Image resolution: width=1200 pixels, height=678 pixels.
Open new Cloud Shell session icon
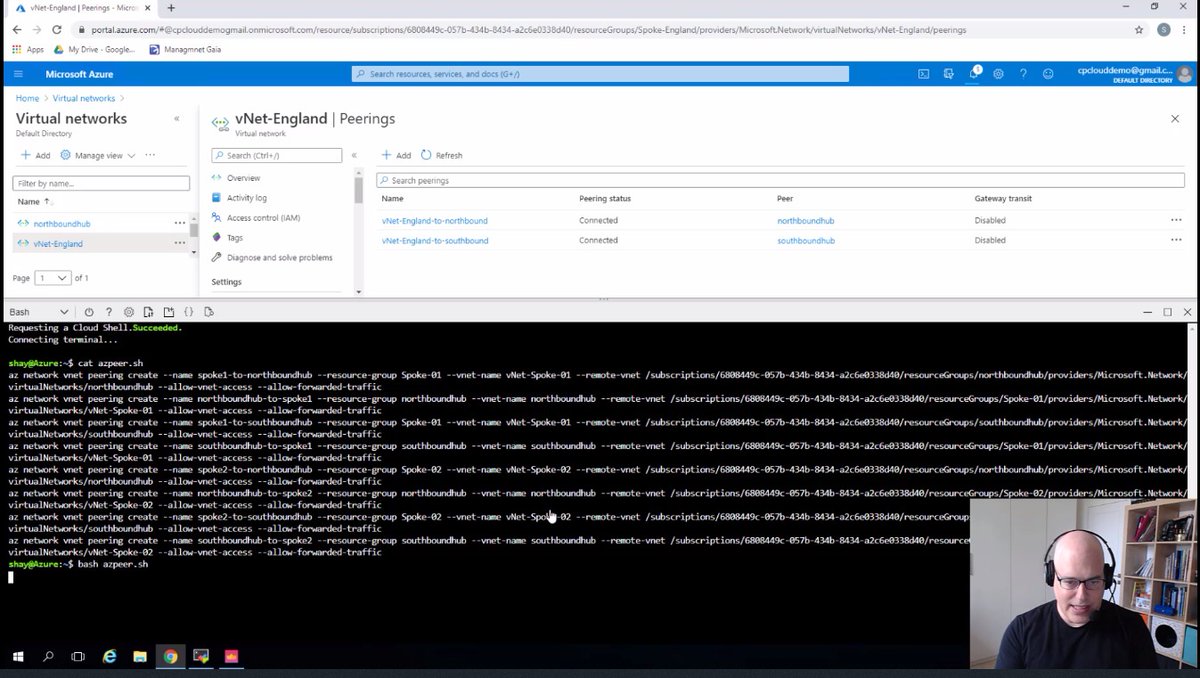168,312
